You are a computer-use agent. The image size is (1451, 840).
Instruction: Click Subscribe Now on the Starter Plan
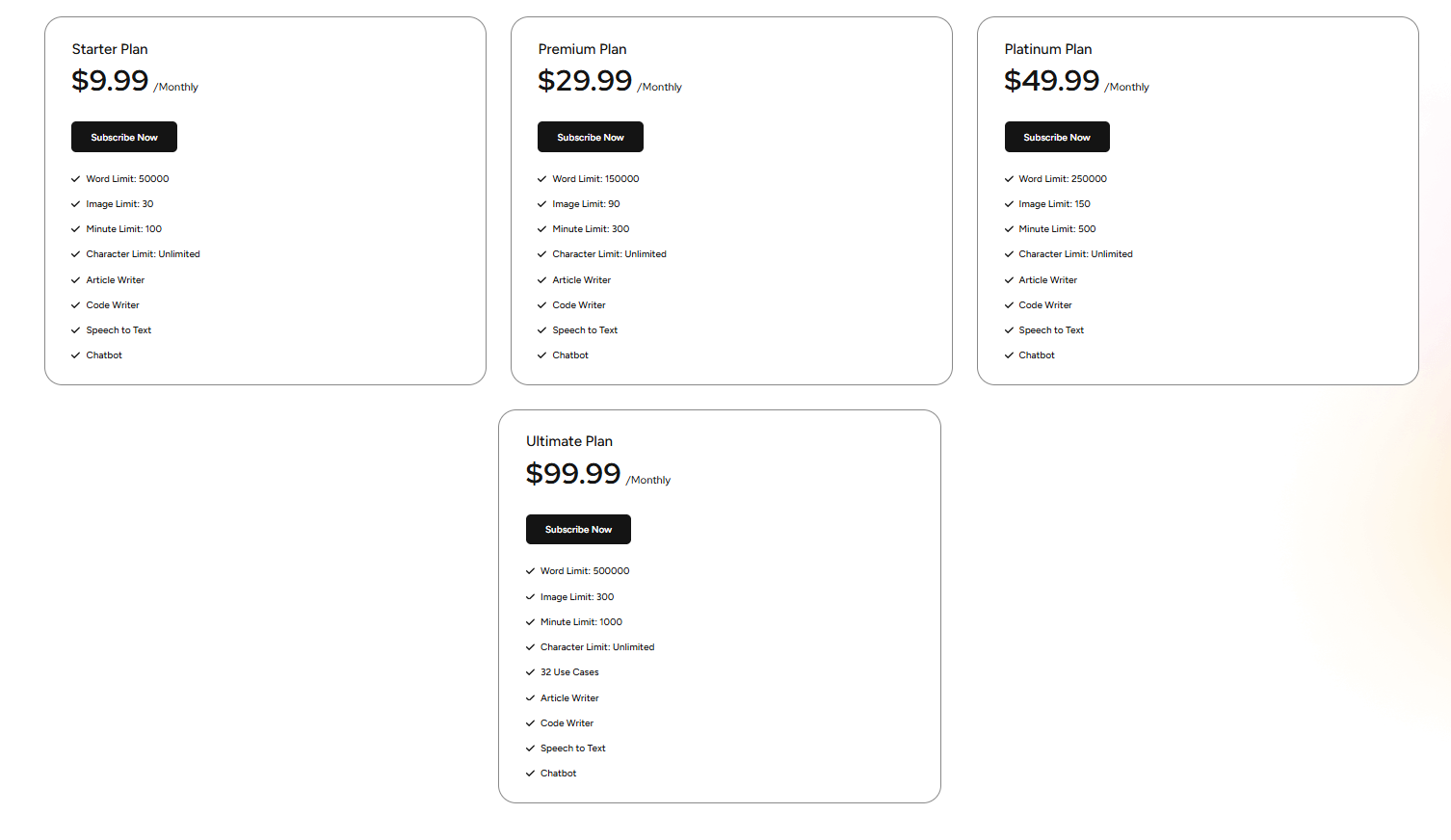(124, 137)
